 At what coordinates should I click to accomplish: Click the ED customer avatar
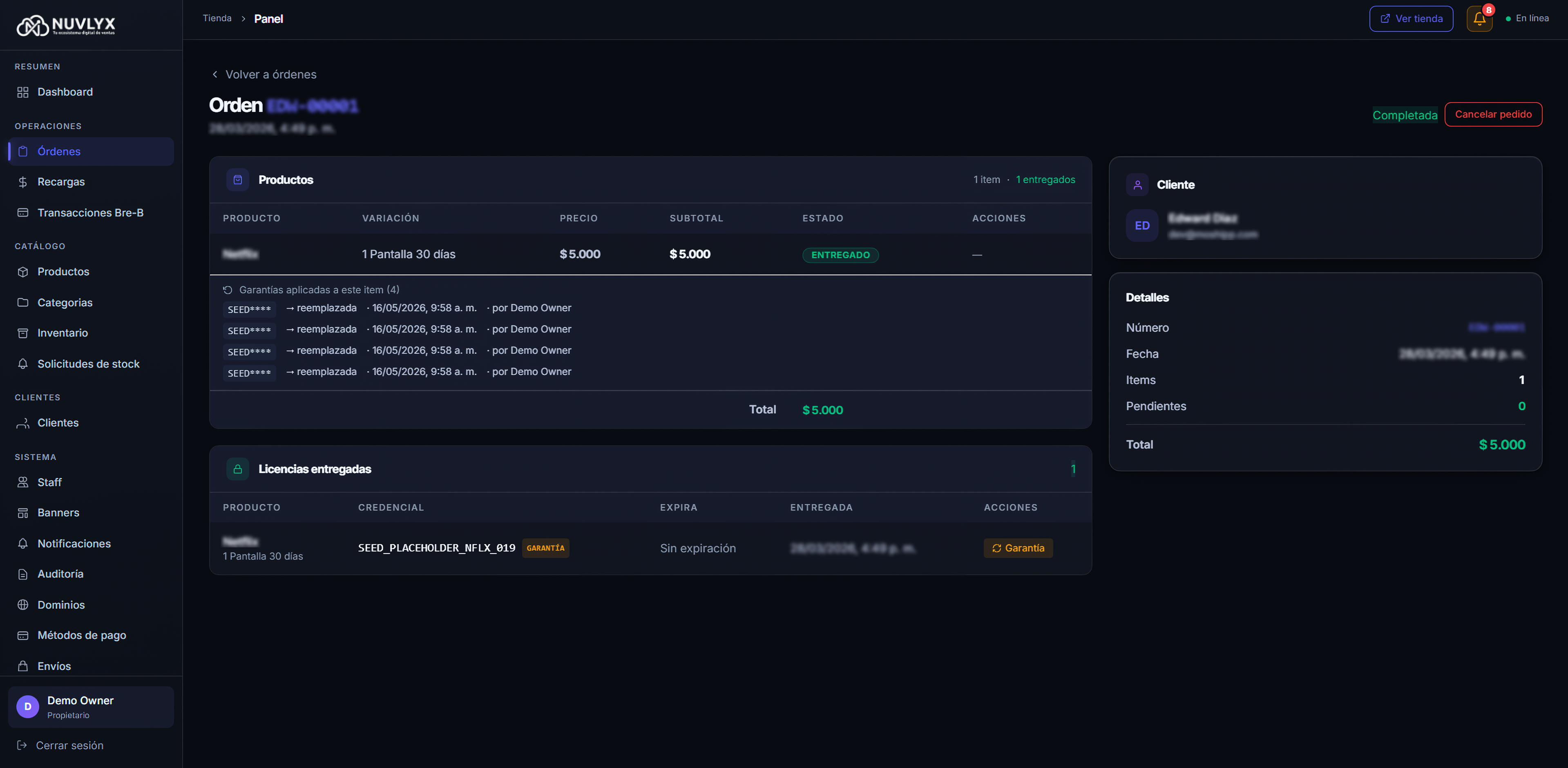tap(1142, 226)
